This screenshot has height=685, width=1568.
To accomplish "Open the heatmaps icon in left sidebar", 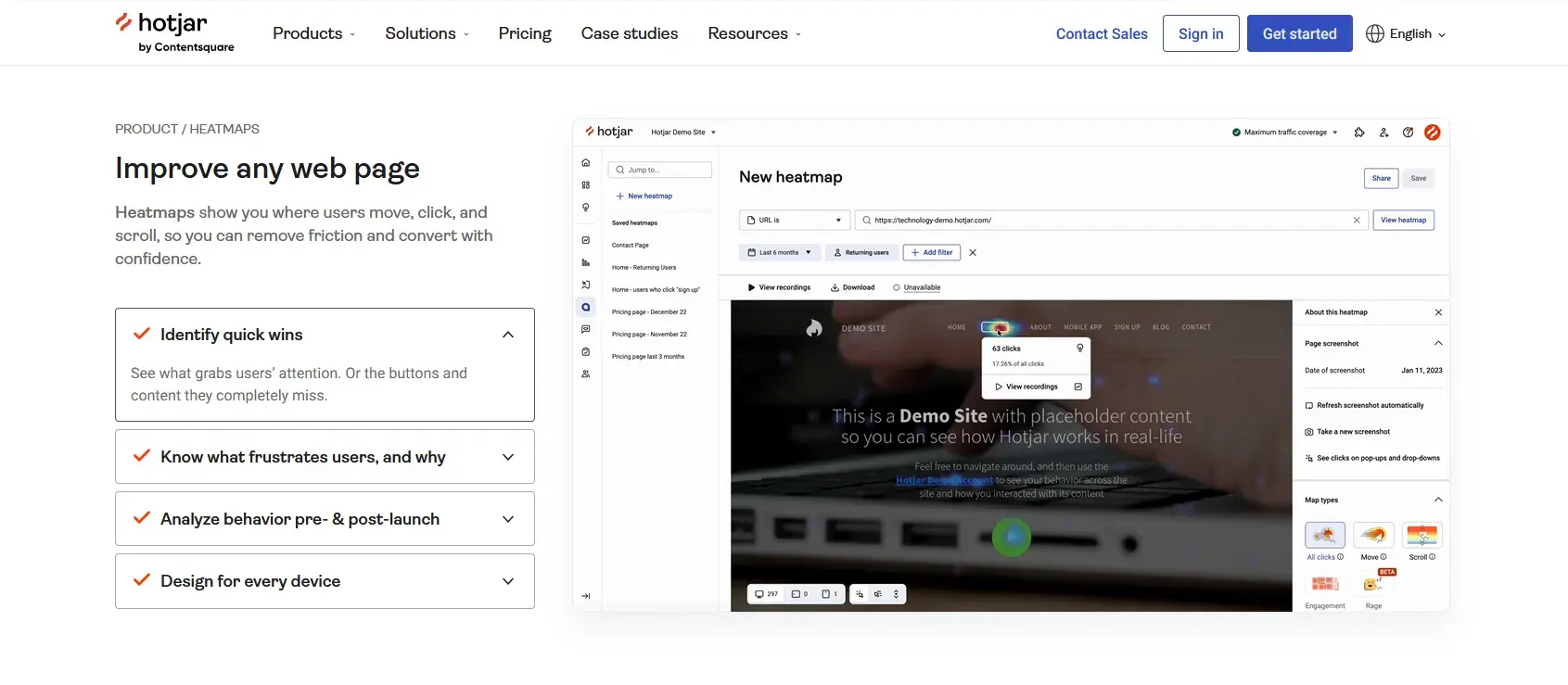I will pos(585,307).
